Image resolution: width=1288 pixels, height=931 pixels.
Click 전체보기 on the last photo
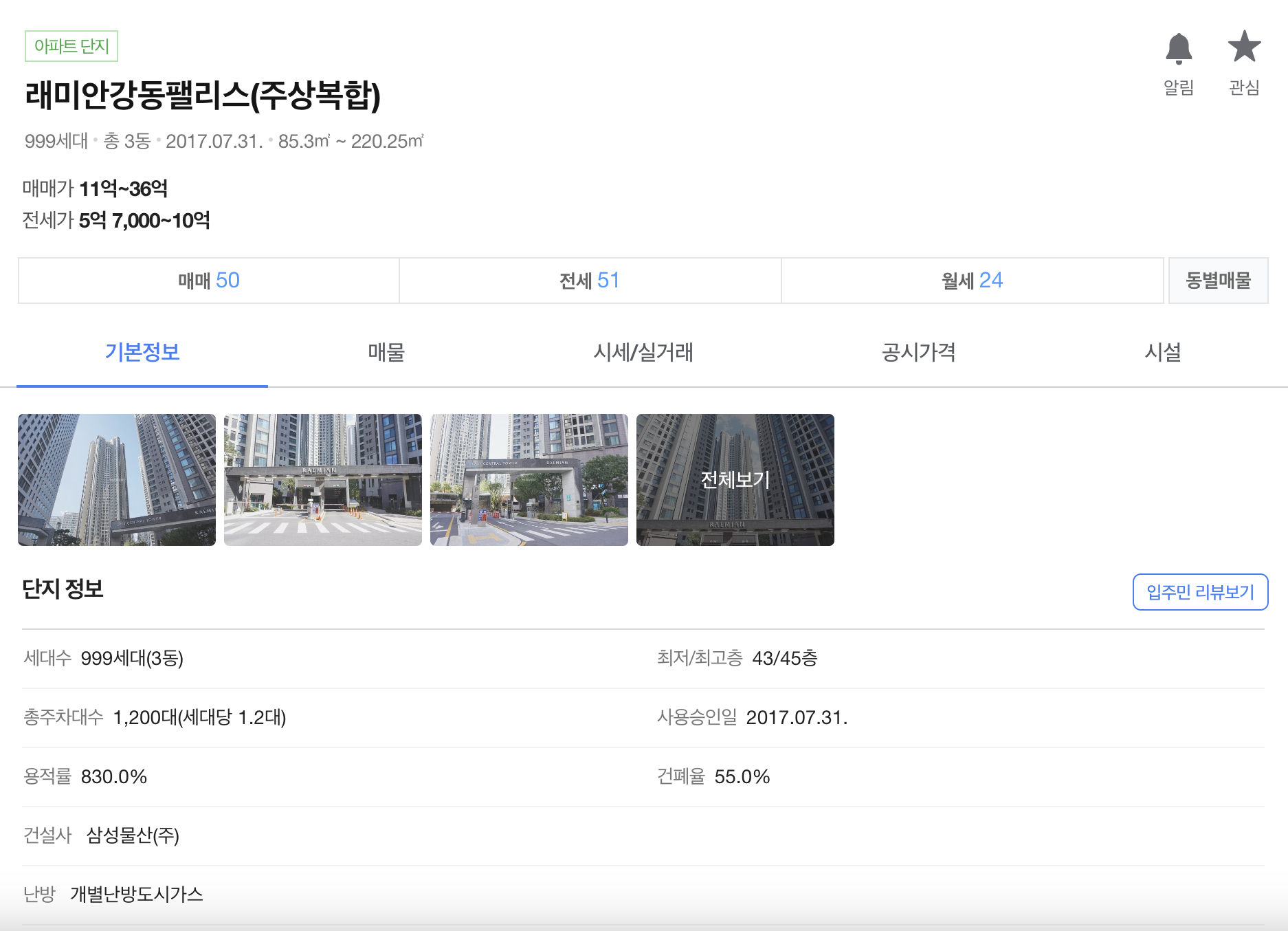(735, 480)
